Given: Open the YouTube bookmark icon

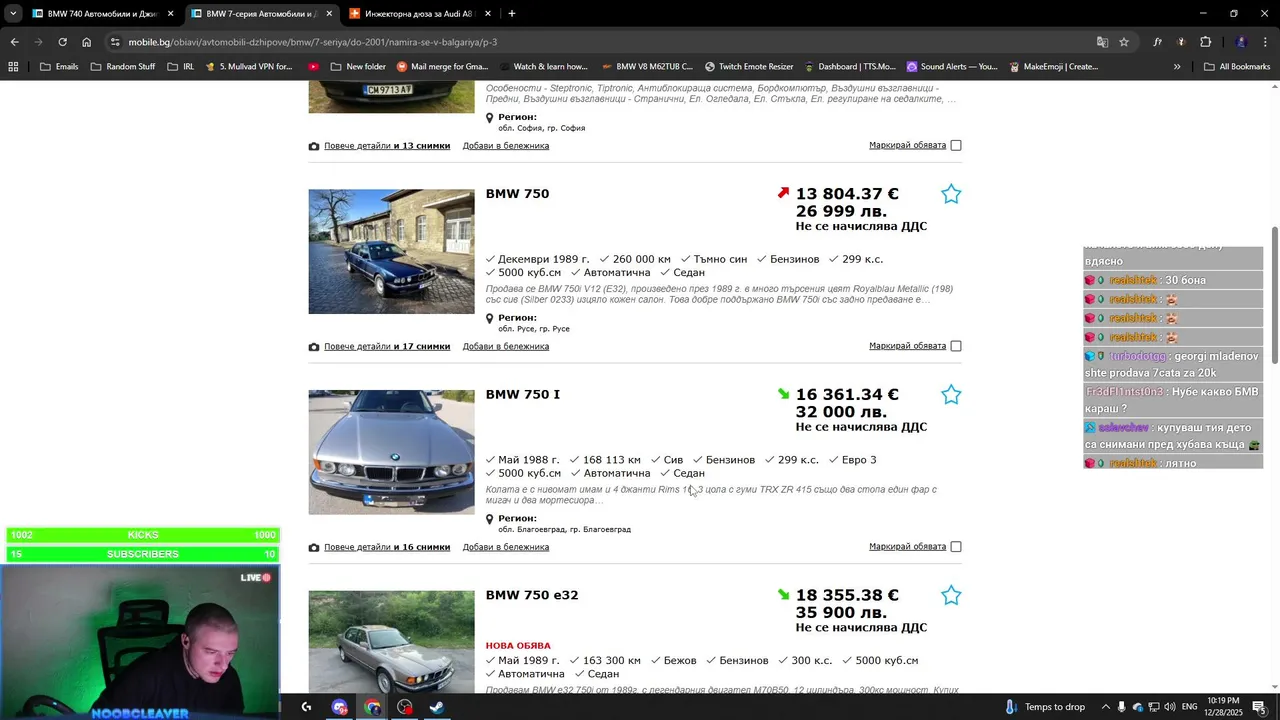Looking at the screenshot, I should tap(314, 67).
